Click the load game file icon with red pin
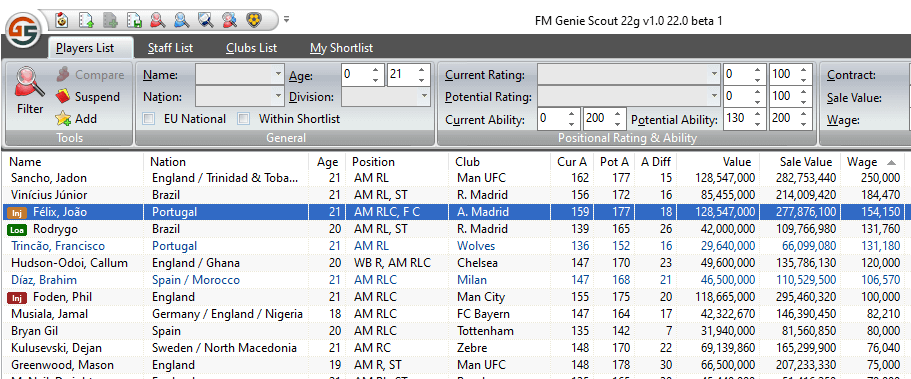The width and height of the screenshot is (911, 379). (62, 20)
